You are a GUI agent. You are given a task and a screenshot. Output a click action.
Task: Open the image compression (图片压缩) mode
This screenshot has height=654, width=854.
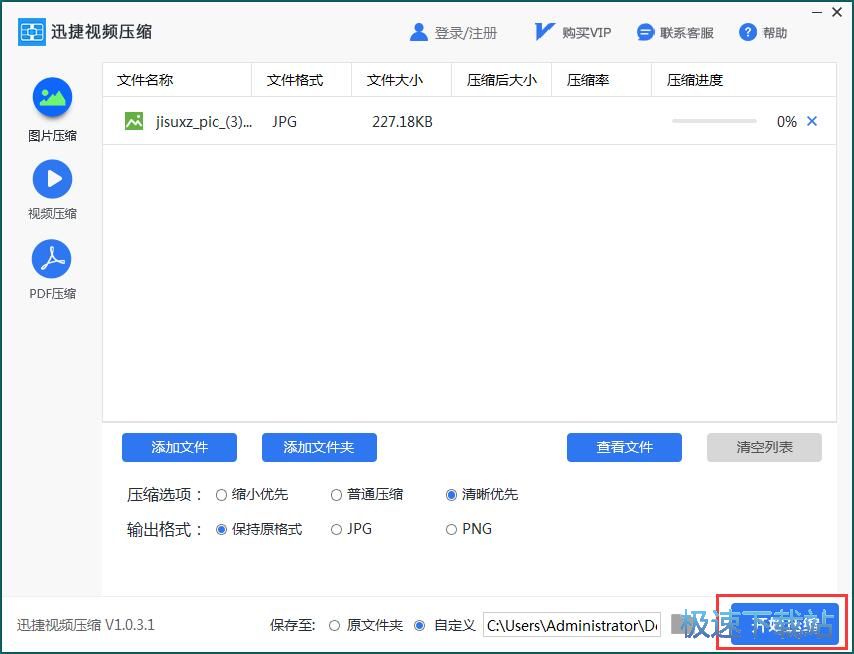pos(52,109)
